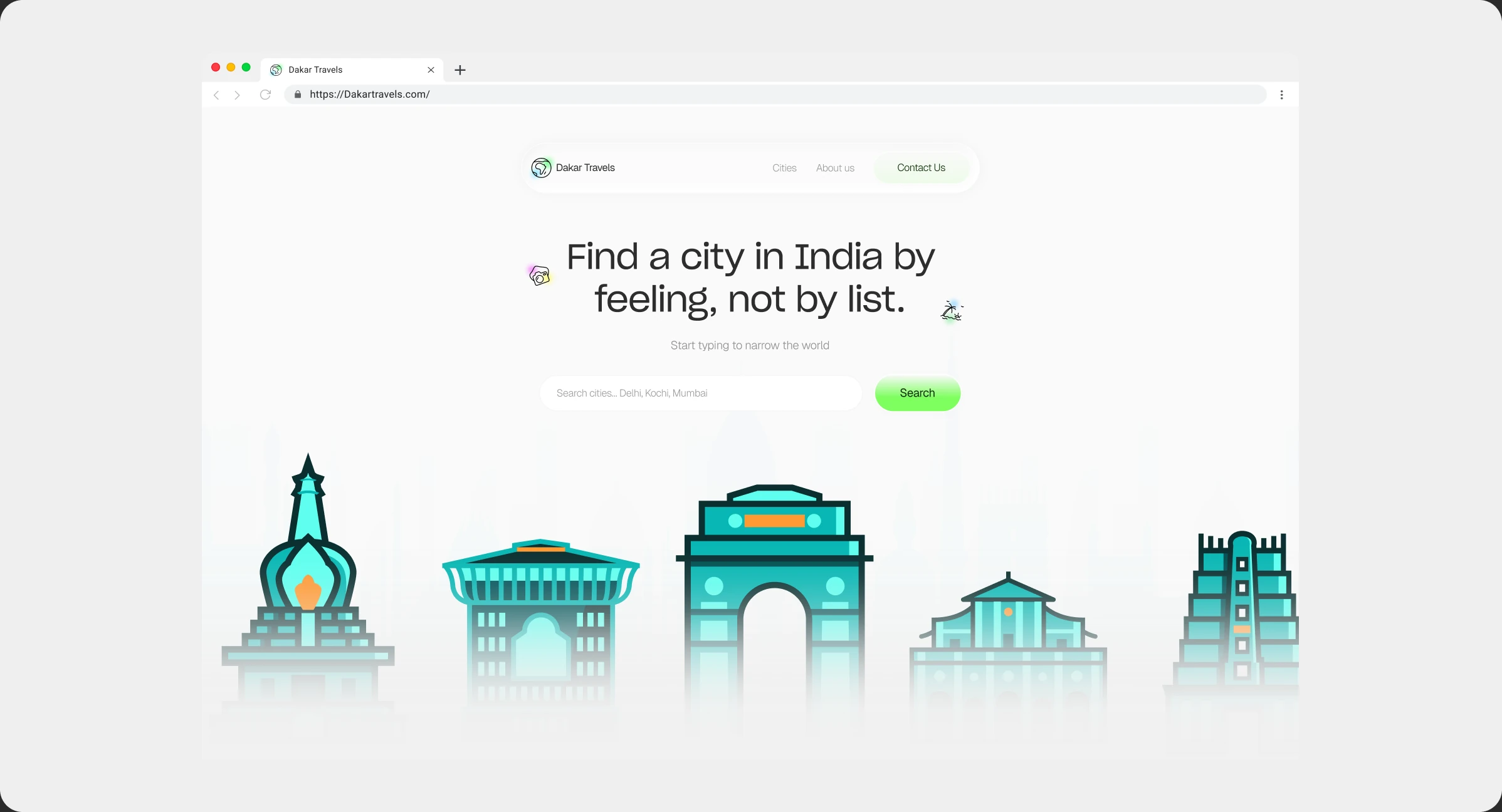Reload the page with the refresh icon
Viewport: 1502px width, 812px height.
[265, 95]
